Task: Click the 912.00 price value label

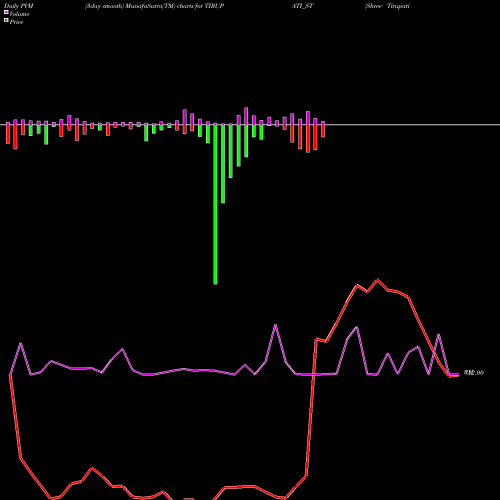Action: (x=474, y=373)
